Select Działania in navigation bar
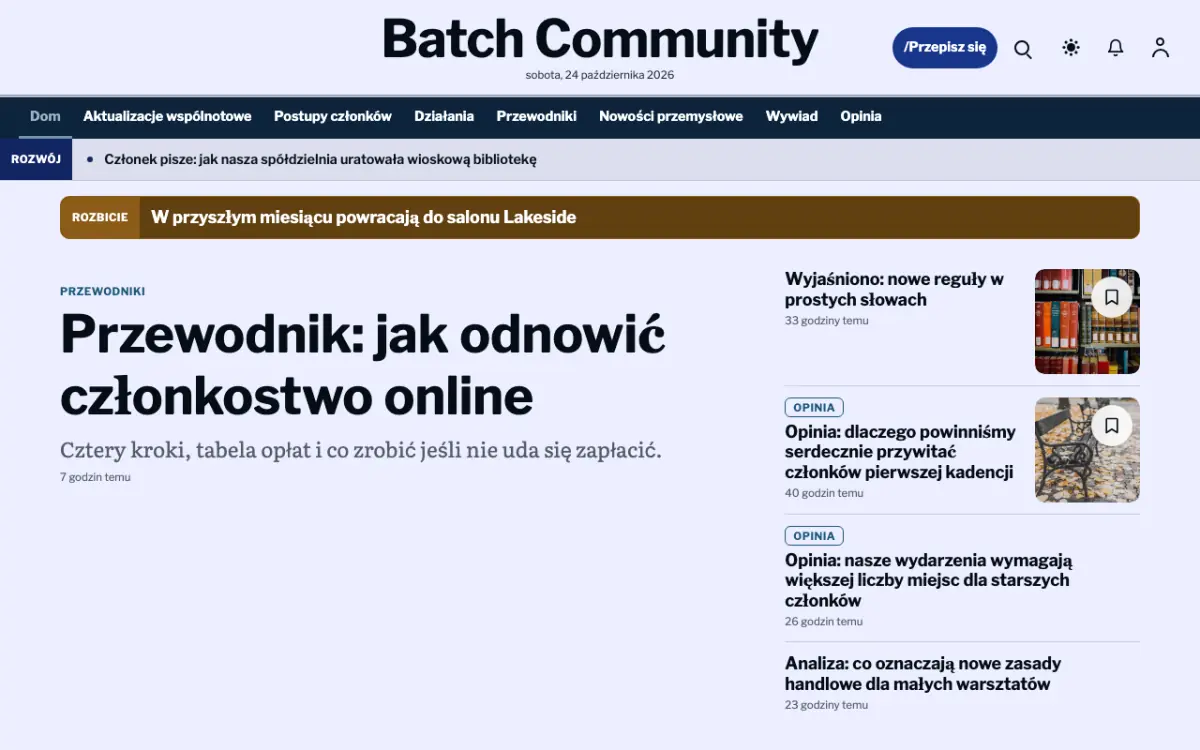 coord(444,116)
